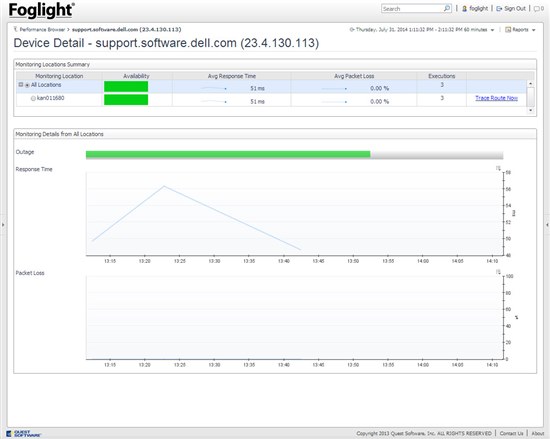Viewport: 550px width, 439px height.
Task: Click the green Availability bar for All Locations
Action: point(126,86)
